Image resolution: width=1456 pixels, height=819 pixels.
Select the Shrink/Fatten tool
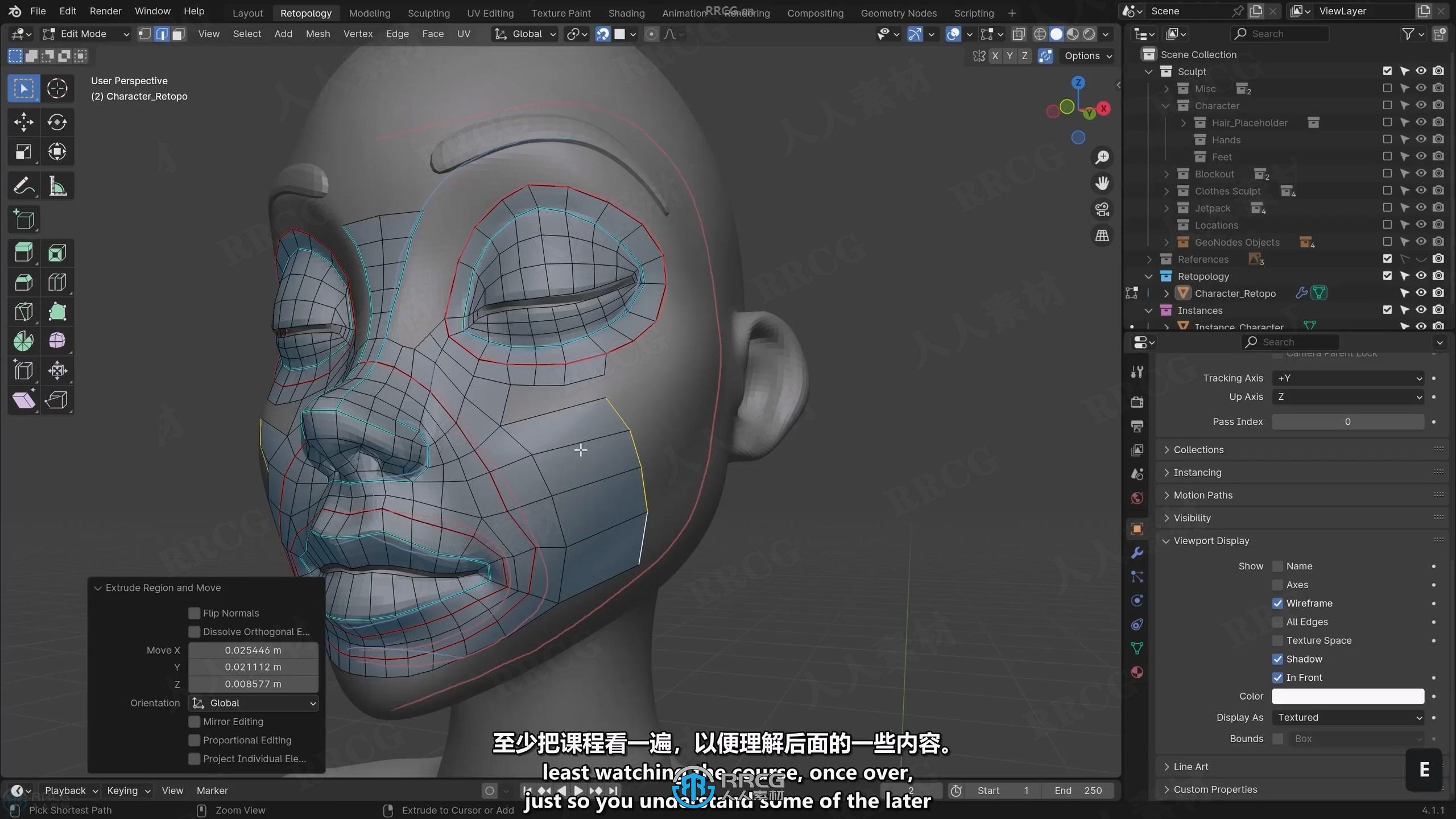coord(57,371)
